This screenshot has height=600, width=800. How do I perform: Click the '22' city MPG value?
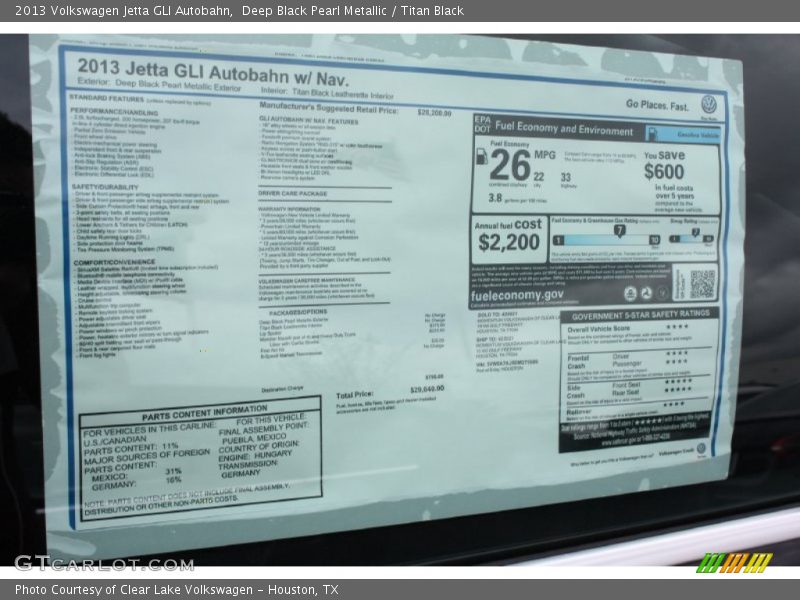point(539,177)
